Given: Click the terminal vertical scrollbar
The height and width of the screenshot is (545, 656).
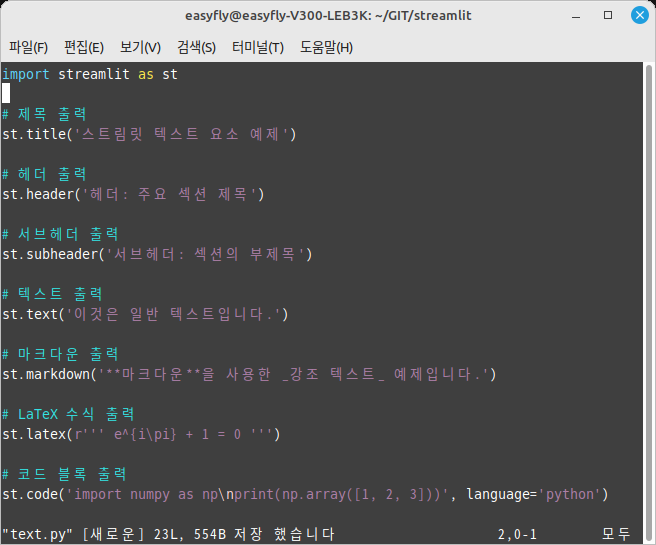Looking at the screenshot, I should 649,301.
